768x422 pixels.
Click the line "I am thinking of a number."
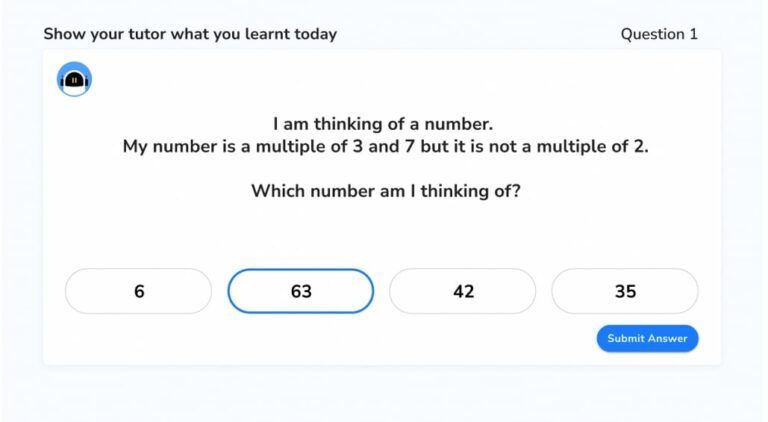[x=384, y=124]
